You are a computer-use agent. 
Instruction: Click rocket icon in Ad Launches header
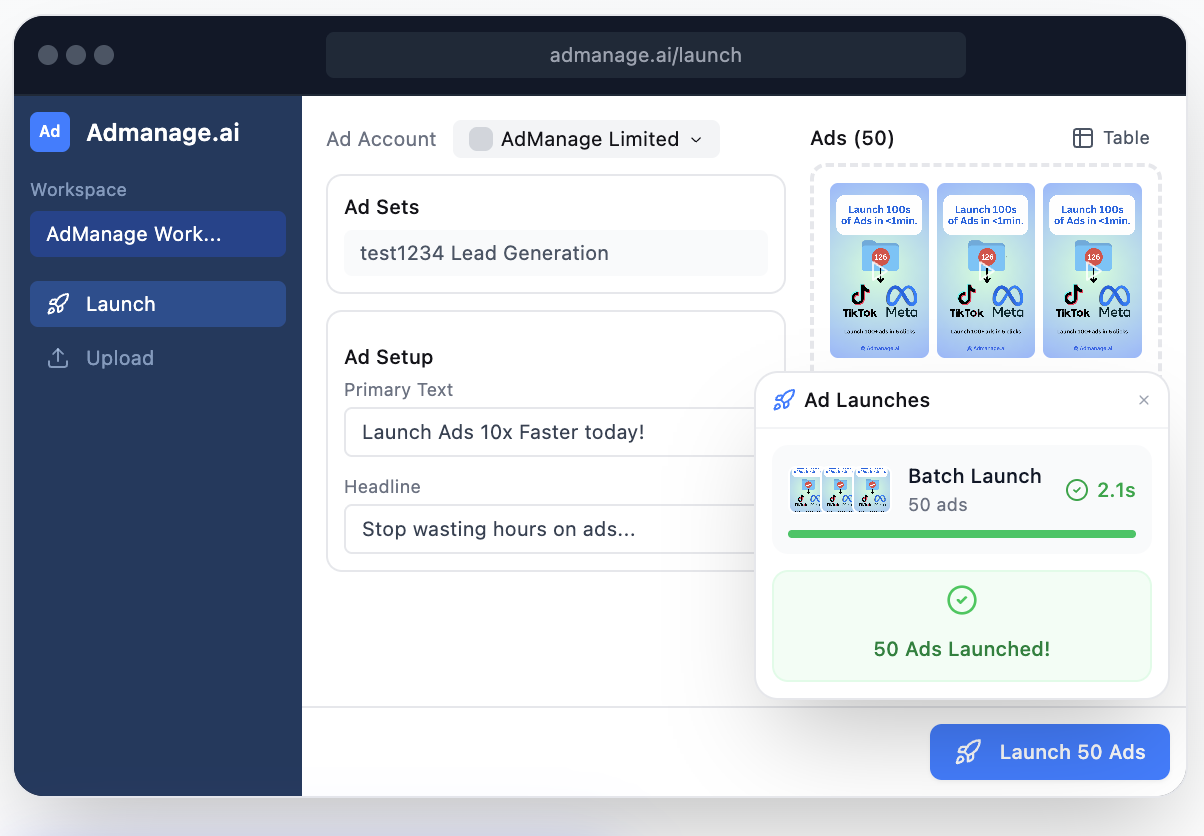(784, 400)
